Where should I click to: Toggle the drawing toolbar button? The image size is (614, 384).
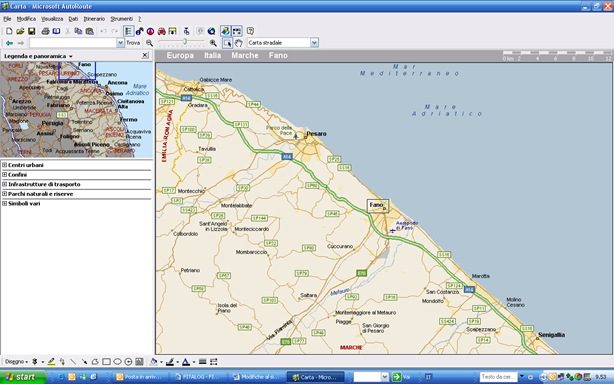coord(226,31)
